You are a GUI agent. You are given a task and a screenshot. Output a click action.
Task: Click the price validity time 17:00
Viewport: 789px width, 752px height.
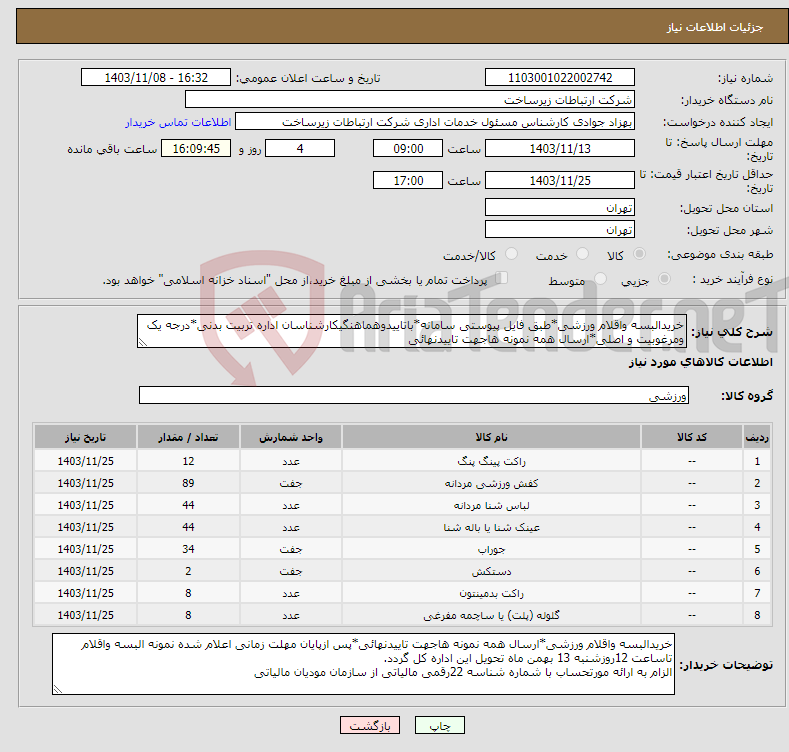point(408,180)
